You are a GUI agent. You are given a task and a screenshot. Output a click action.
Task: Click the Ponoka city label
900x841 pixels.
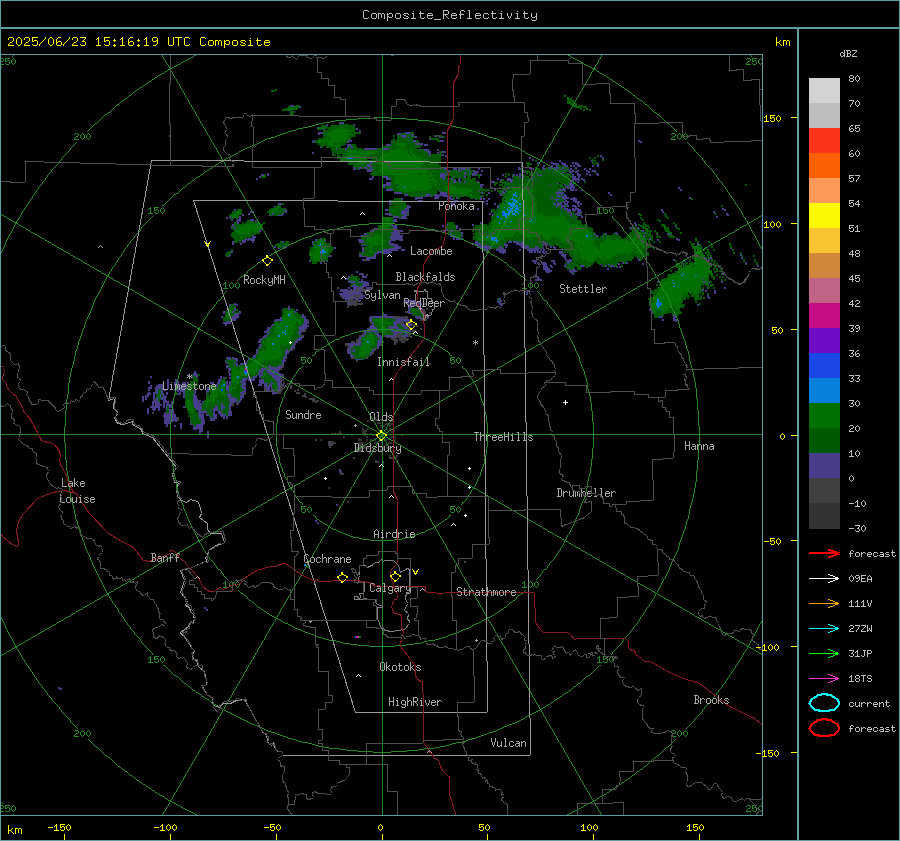pos(456,206)
